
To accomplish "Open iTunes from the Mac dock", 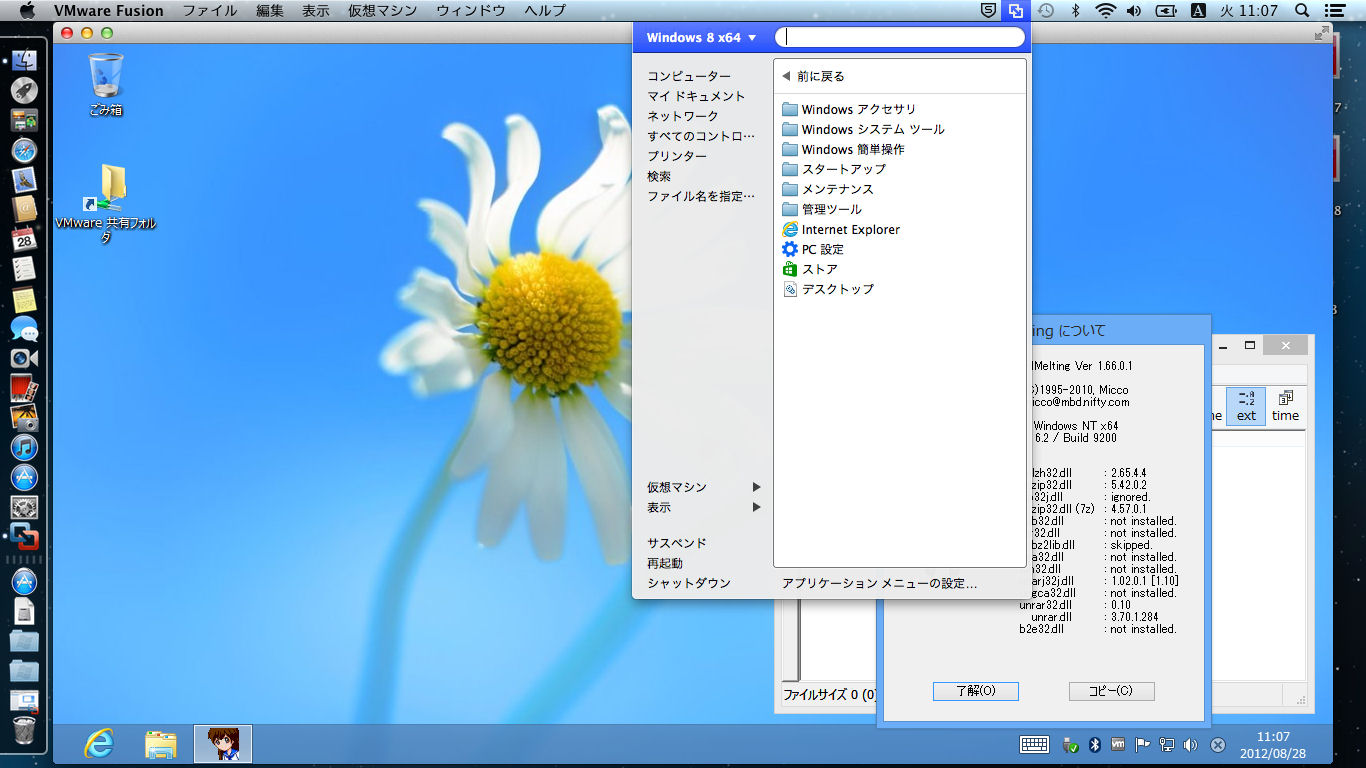I will pos(24,447).
